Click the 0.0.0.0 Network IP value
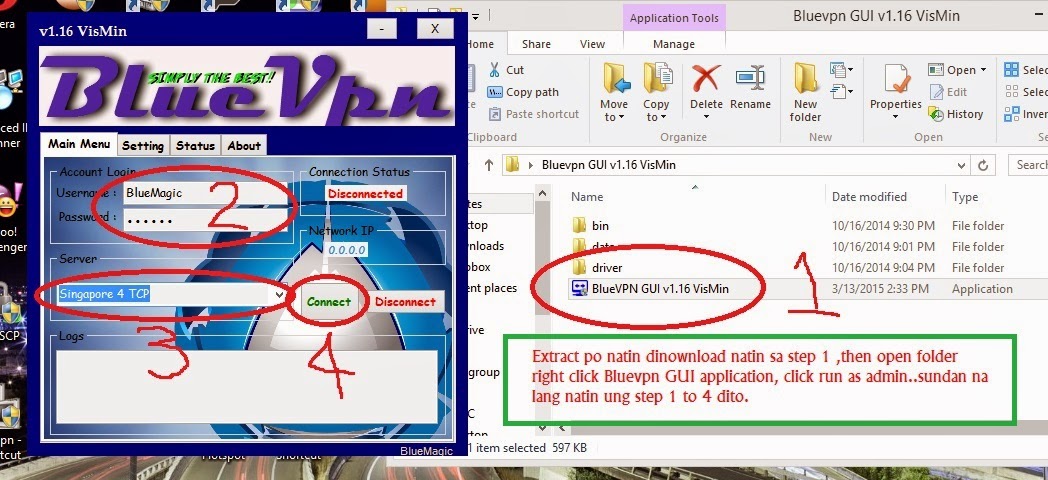 (346, 250)
